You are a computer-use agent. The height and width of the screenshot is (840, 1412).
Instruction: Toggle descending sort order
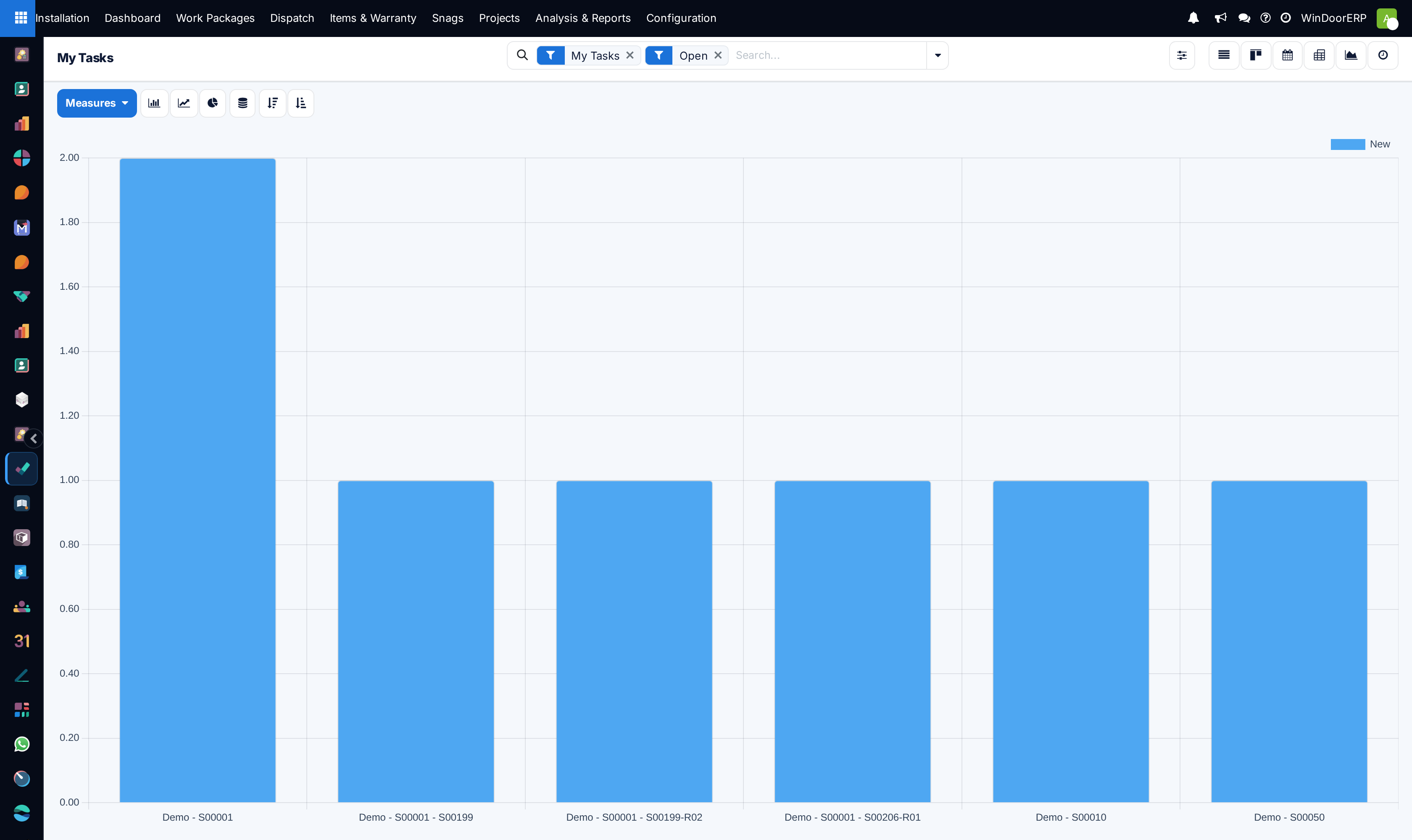click(272, 103)
